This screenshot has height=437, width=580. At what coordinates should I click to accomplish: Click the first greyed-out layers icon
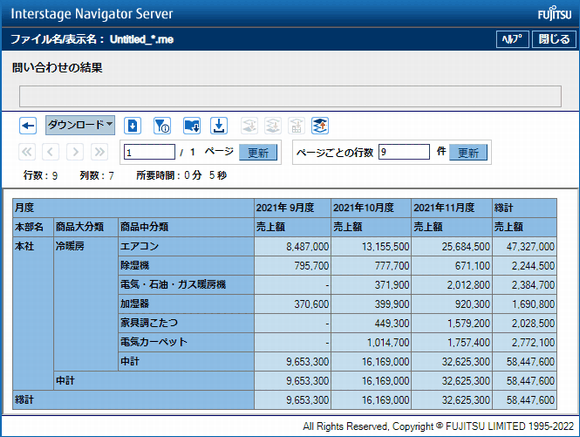pyautogui.click(x=250, y=126)
